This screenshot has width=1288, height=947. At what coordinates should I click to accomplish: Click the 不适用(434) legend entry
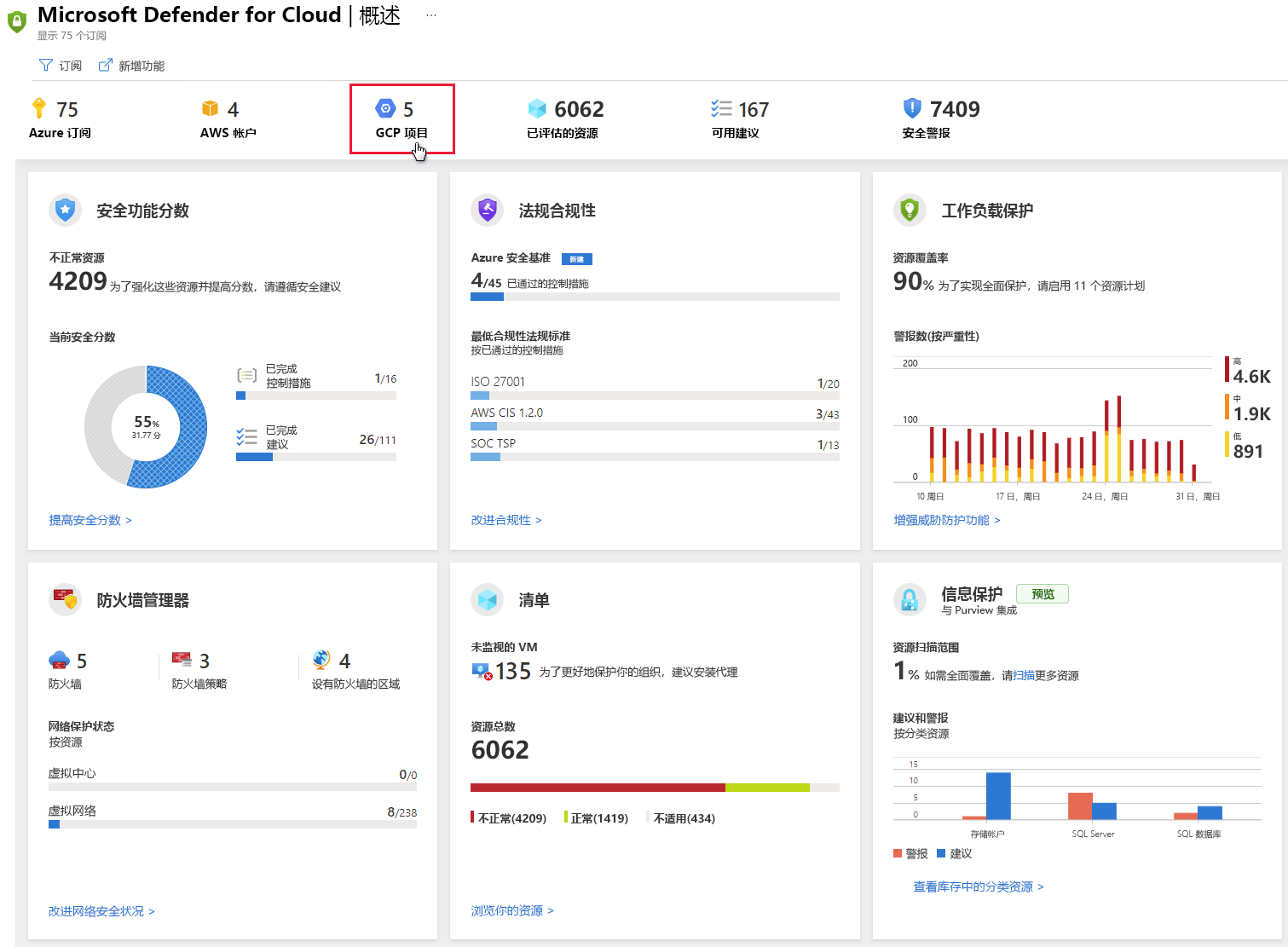point(682,818)
